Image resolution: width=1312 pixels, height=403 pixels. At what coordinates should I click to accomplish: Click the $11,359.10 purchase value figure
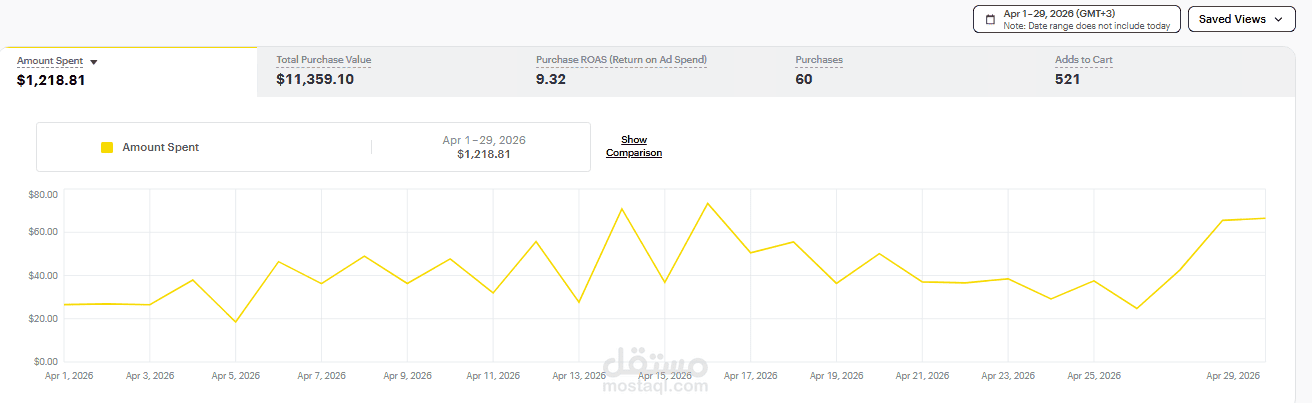315,79
